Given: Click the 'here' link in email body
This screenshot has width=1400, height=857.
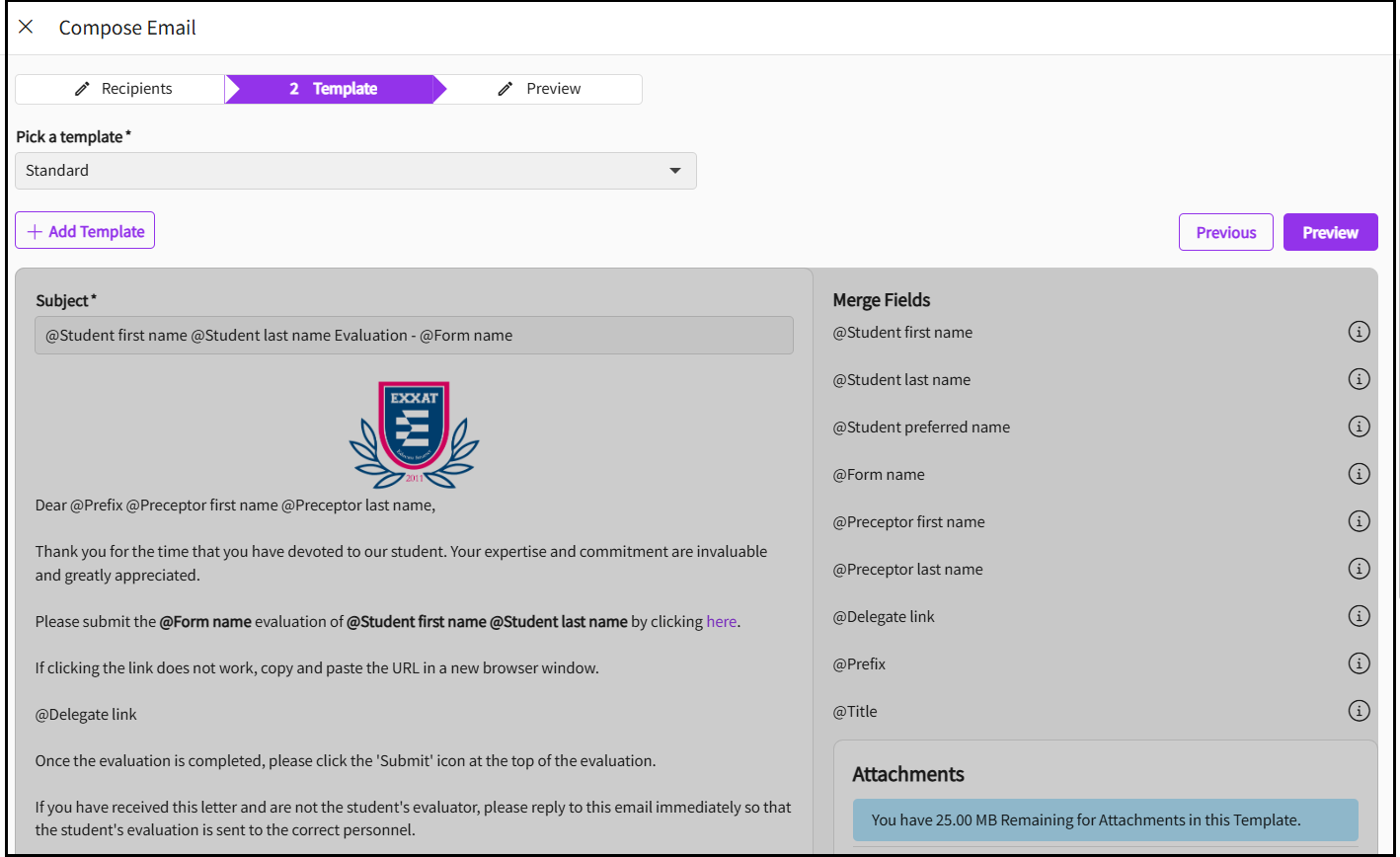Looking at the screenshot, I should point(721,622).
